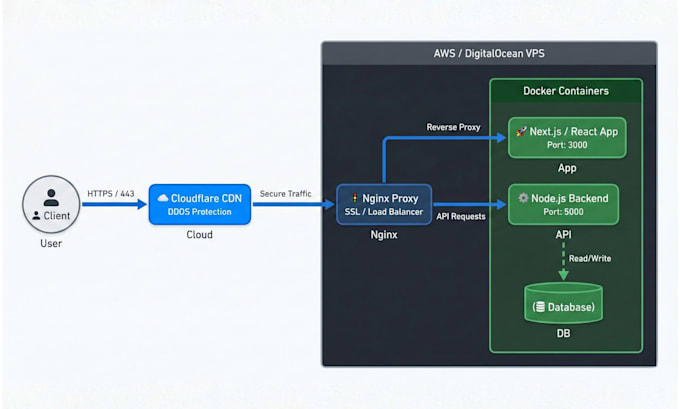The height and width of the screenshot is (409, 680).
Task: Click the App caption under Next.js box
Action: 567,168
